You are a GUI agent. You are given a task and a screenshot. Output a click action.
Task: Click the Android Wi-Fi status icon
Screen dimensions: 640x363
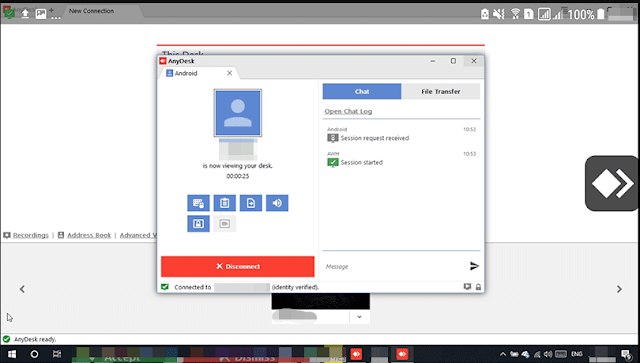click(515, 14)
